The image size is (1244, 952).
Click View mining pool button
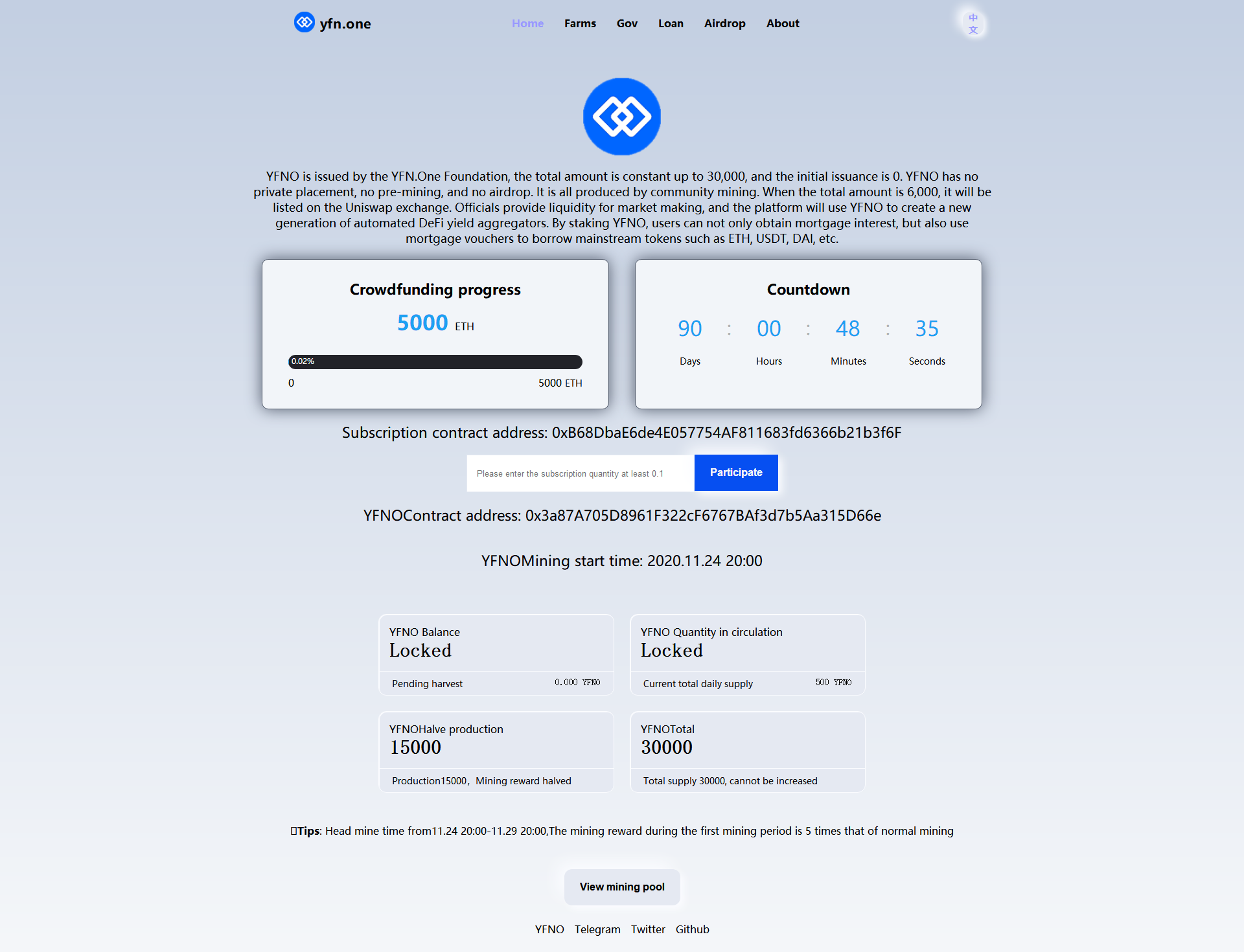click(622, 886)
